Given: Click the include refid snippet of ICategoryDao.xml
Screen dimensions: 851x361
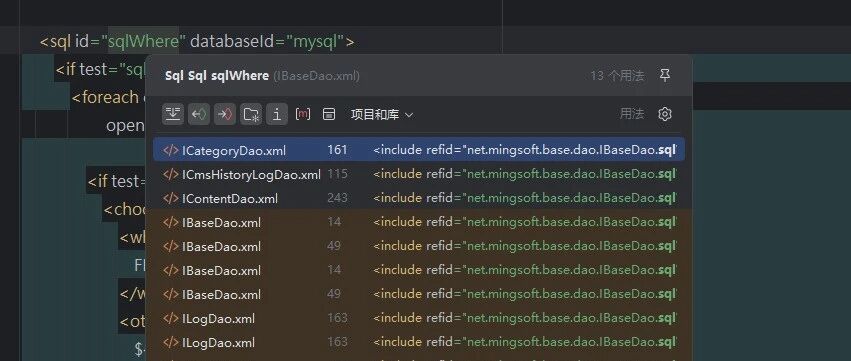Looking at the screenshot, I should coord(525,150).
